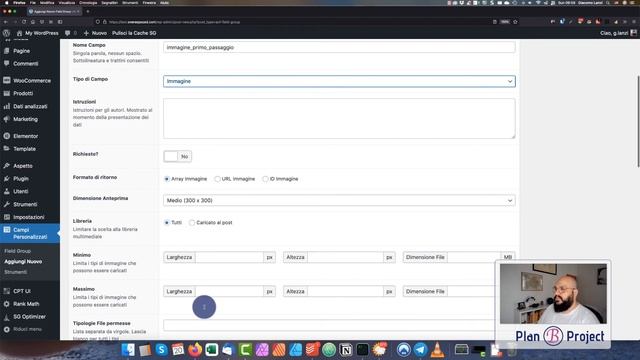
Task: Open Excel from the Dock
Action: tap(212, 350)
